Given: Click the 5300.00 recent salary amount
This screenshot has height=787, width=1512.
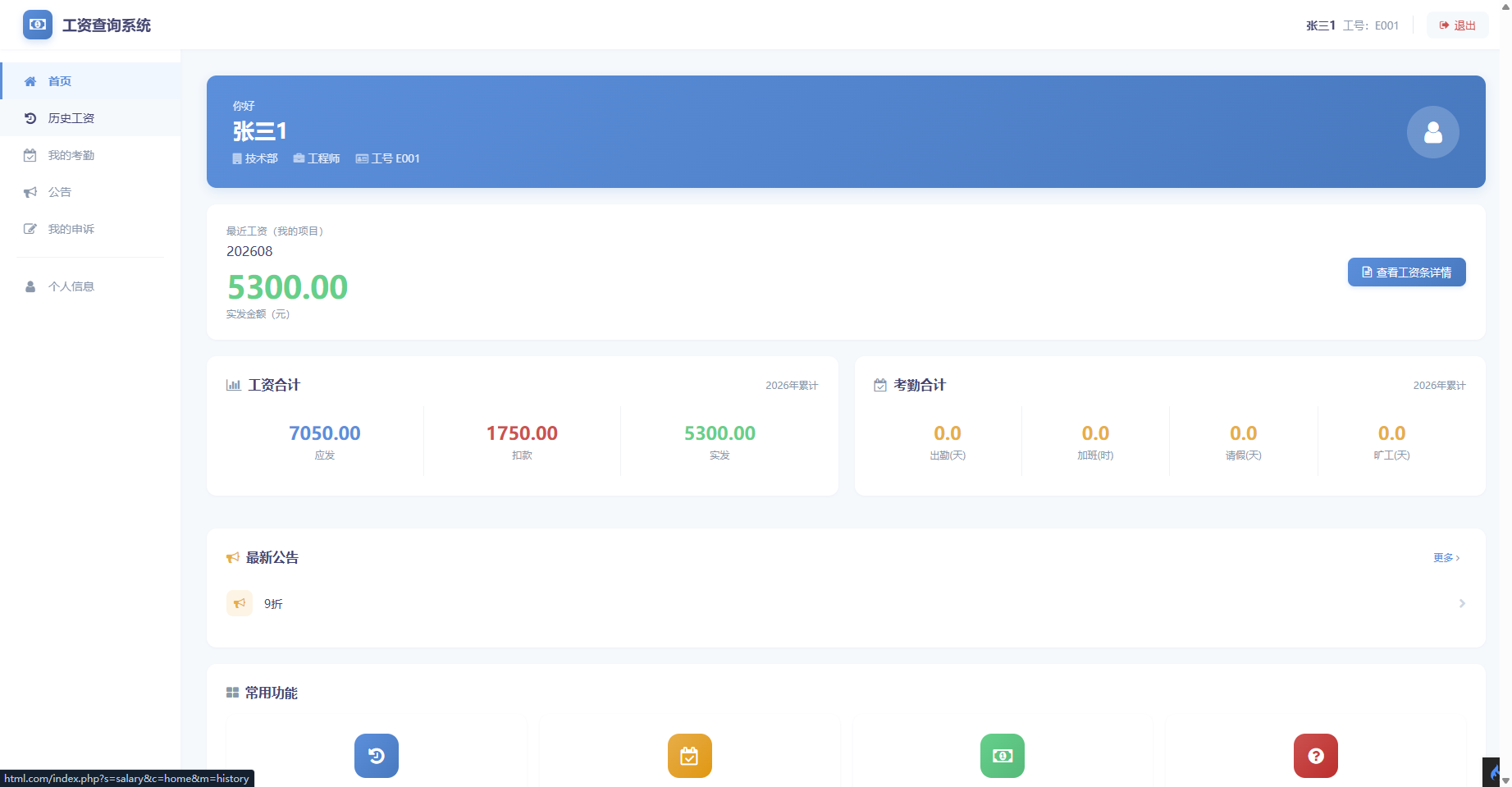Looking at the screenshot, I should tap(288, 287).
